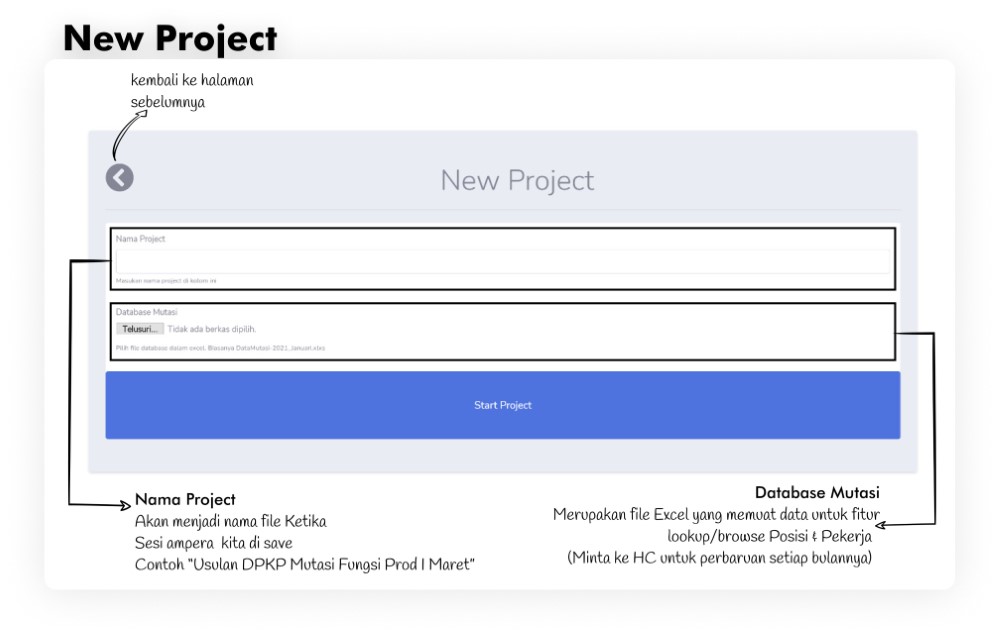This screenshot has height=638, width=1000.
Task: Click the 'Usulan DPKP Mutasi Fungsi' example text
Action: click(x=305, y=564)
